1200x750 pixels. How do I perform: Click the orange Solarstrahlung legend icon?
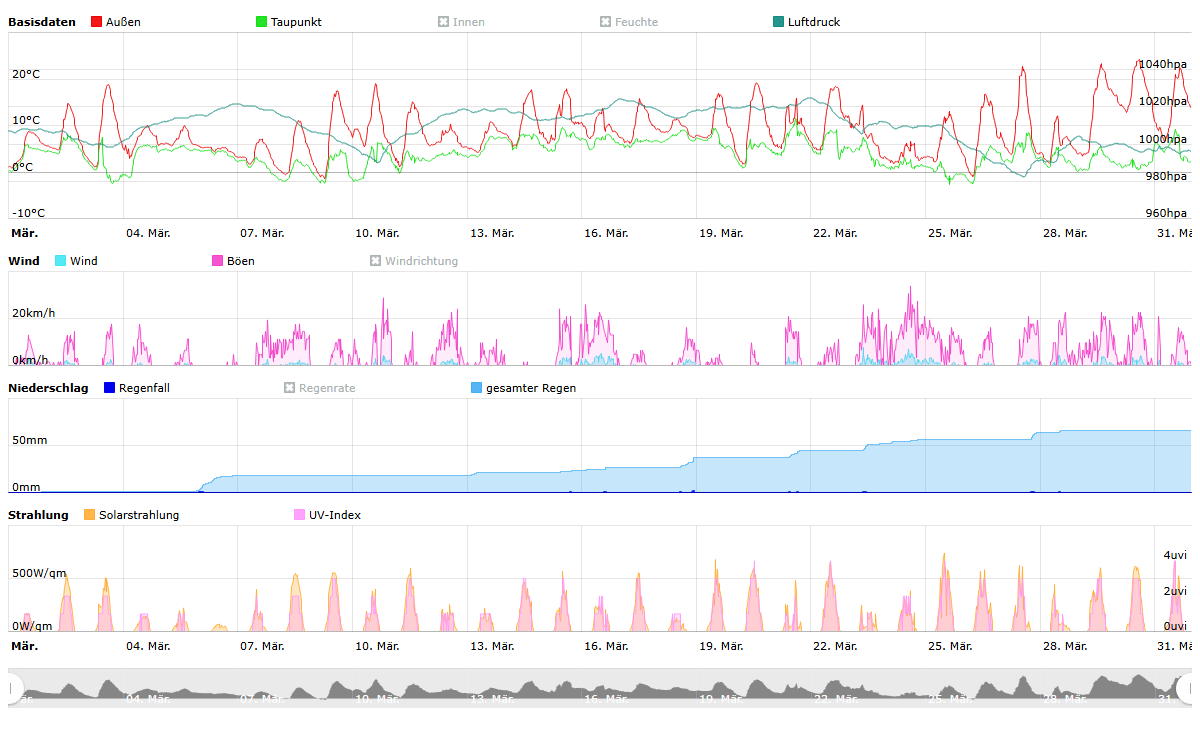coord(89,515)
